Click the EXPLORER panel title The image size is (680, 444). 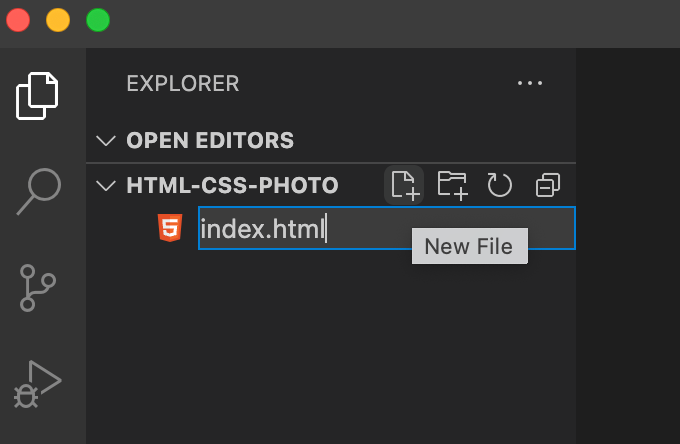(183, 84)
